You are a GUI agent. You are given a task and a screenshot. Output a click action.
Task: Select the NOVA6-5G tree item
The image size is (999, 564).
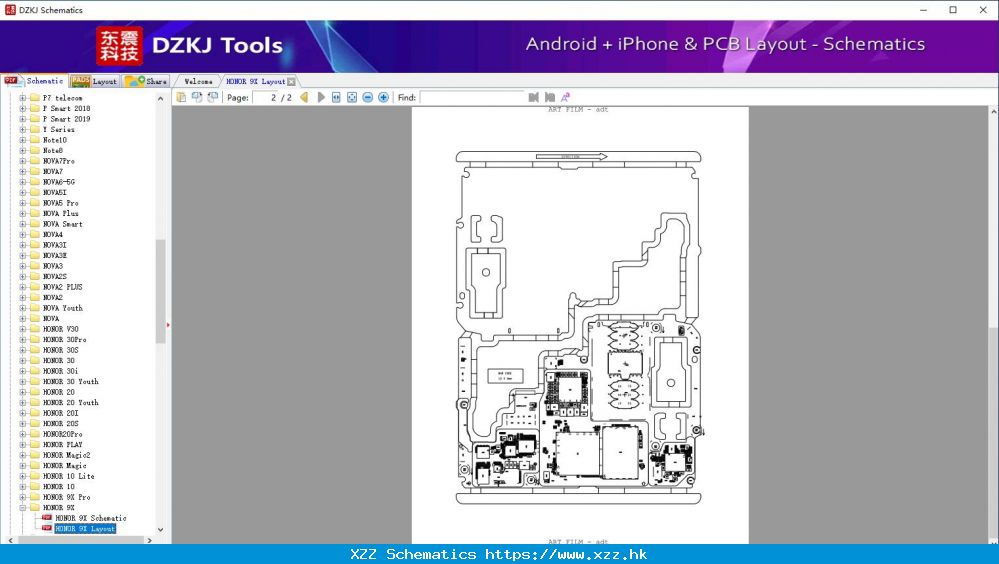click(x=59, y=182)
